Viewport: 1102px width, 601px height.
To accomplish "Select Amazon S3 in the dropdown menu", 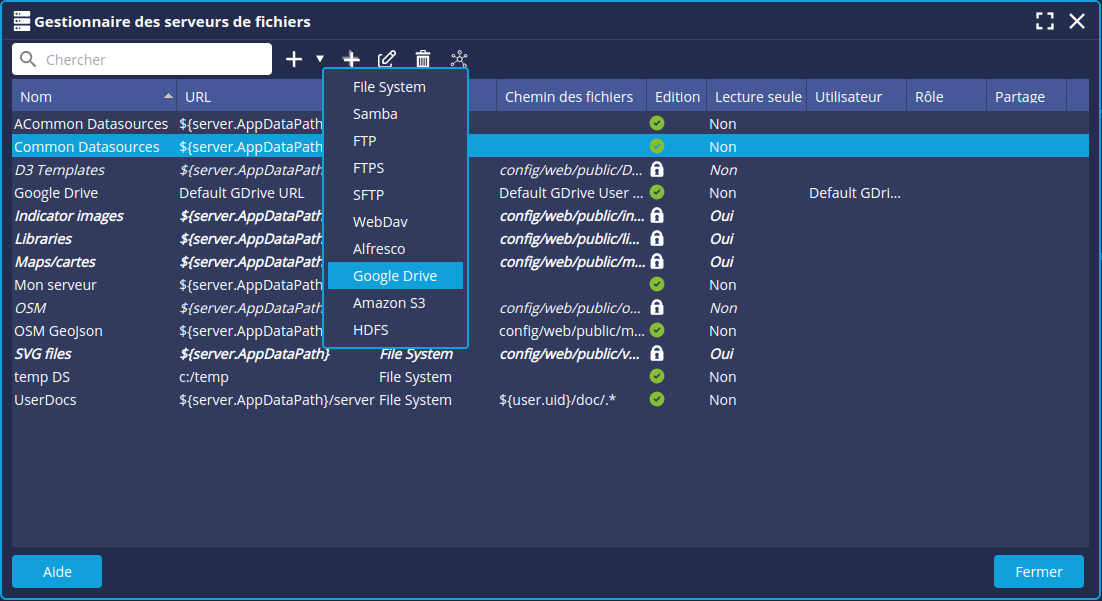I will tap(389, 303).
